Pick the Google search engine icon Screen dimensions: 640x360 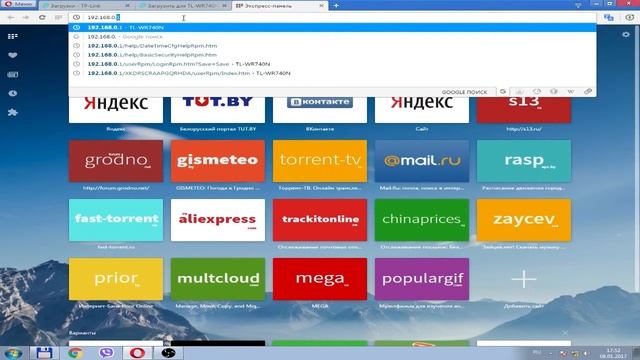pos(503,92)
